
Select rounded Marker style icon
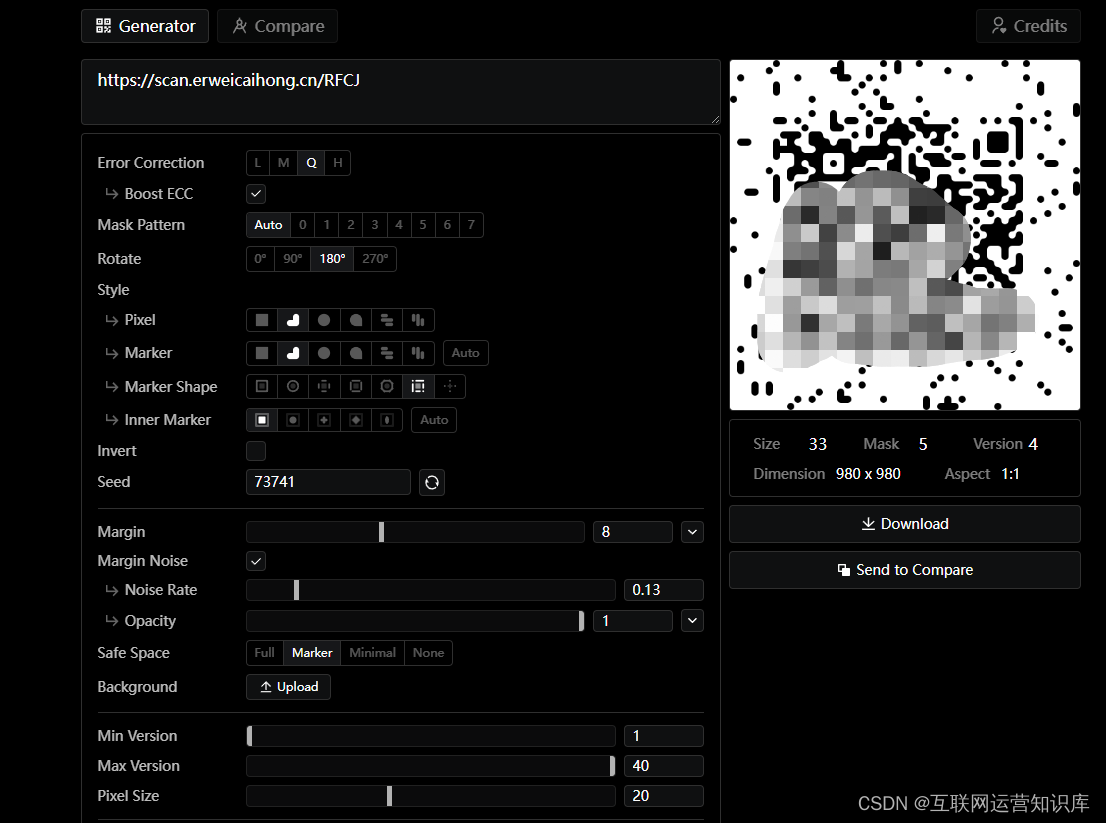click(x=293, y=353)
